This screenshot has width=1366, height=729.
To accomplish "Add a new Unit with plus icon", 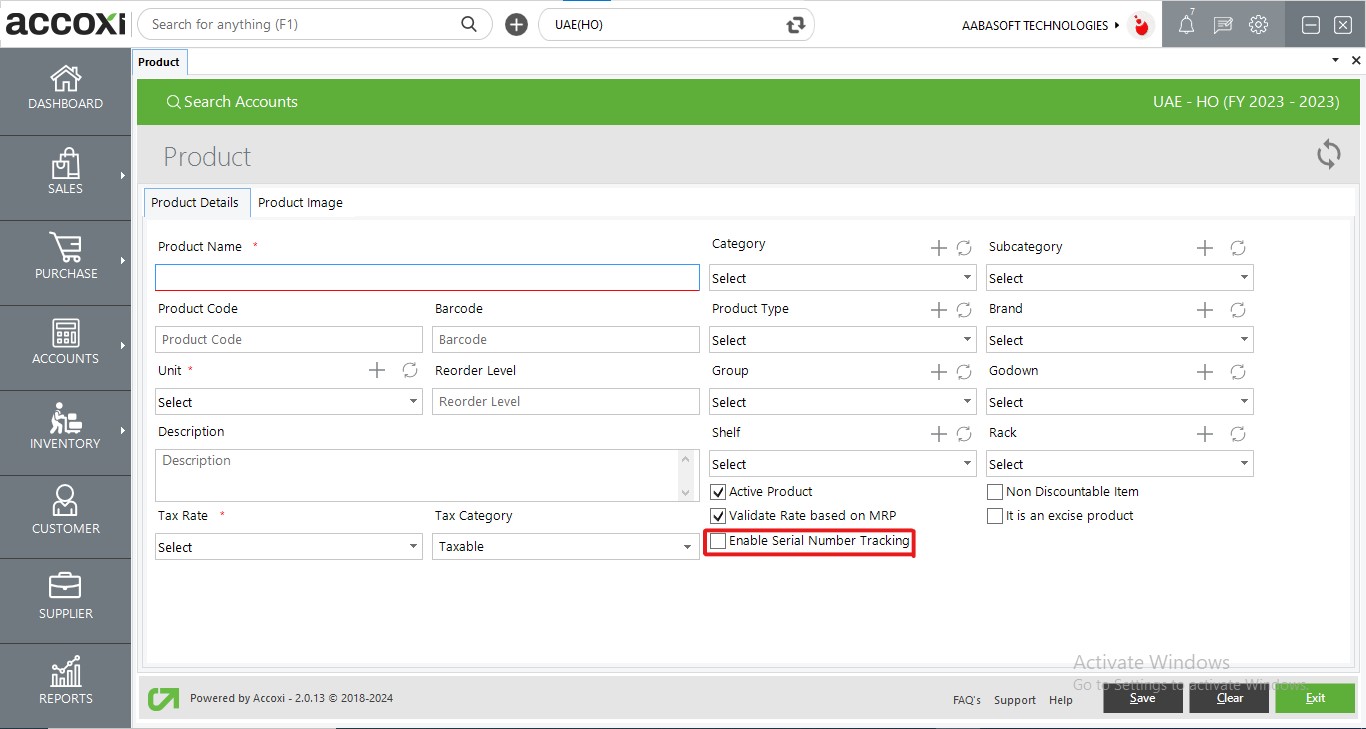I will coord(377,371).
